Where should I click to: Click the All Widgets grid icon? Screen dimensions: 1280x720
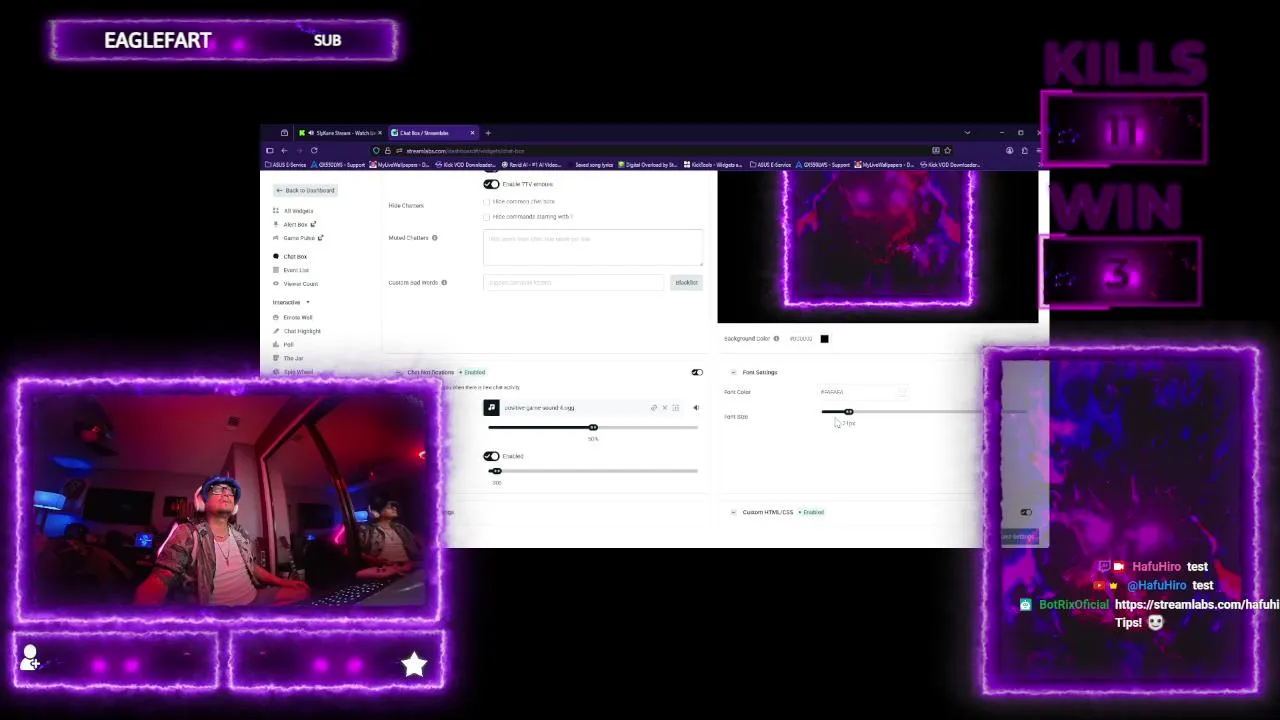click(x=276, y=211)
